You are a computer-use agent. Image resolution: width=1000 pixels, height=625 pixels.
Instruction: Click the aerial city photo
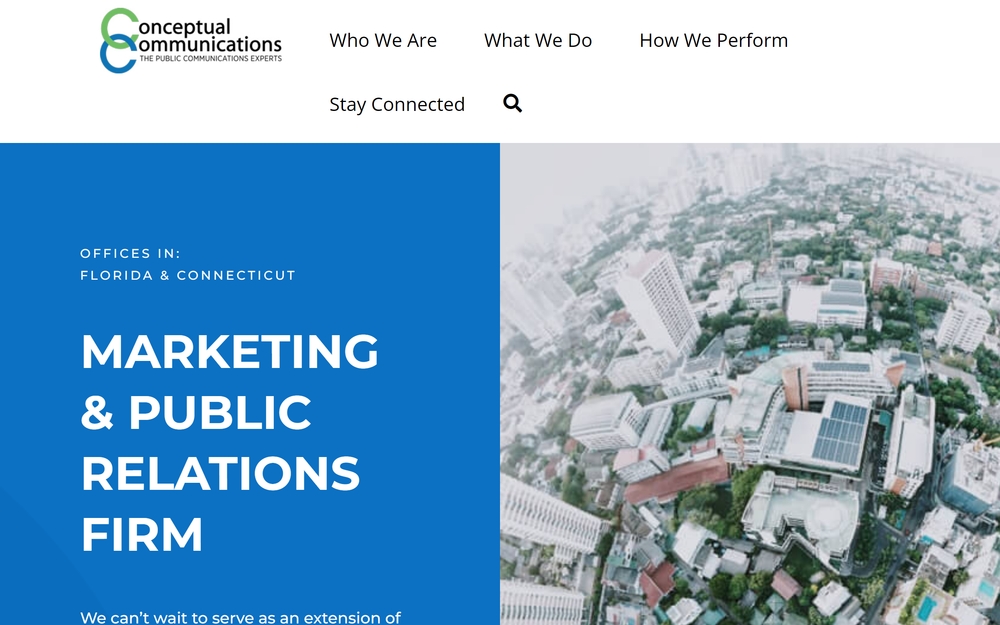pyautogui.click(x=750, y=384)
